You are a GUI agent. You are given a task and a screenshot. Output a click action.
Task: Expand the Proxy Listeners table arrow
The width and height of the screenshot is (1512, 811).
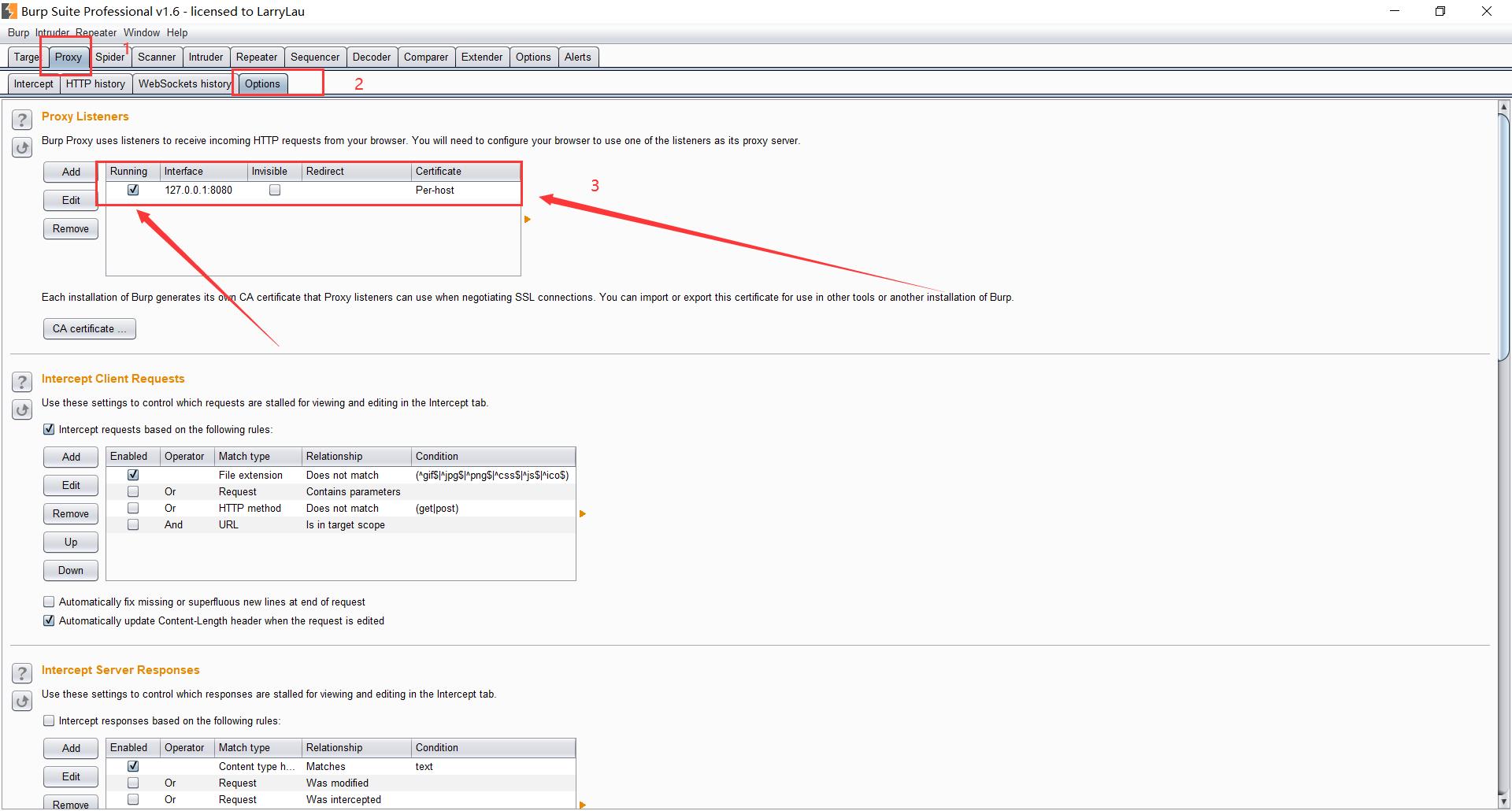point(528,219)
